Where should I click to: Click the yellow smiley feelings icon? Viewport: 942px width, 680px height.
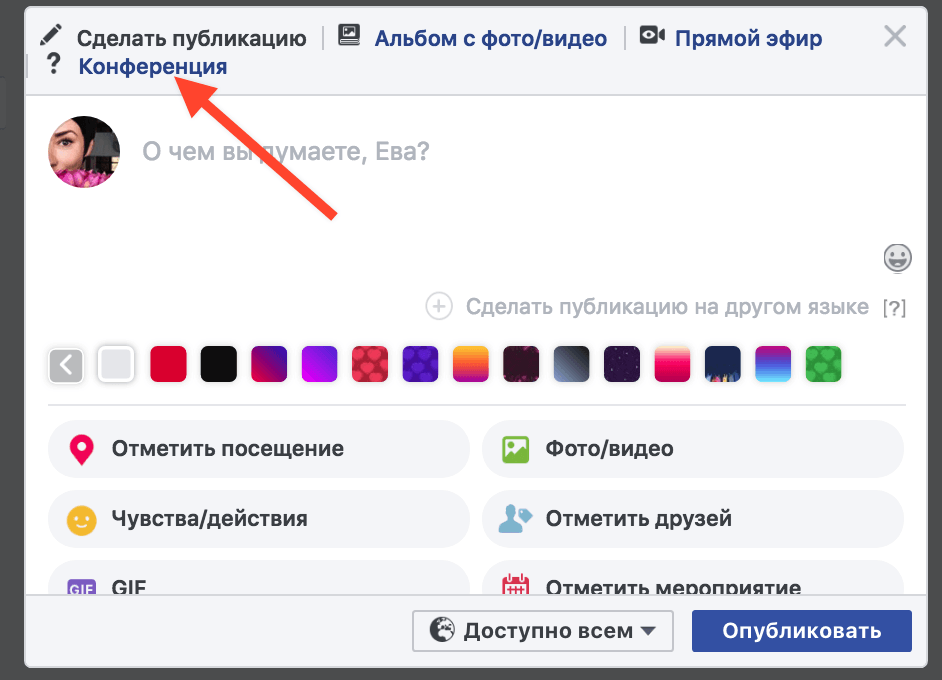click(82, 520)
